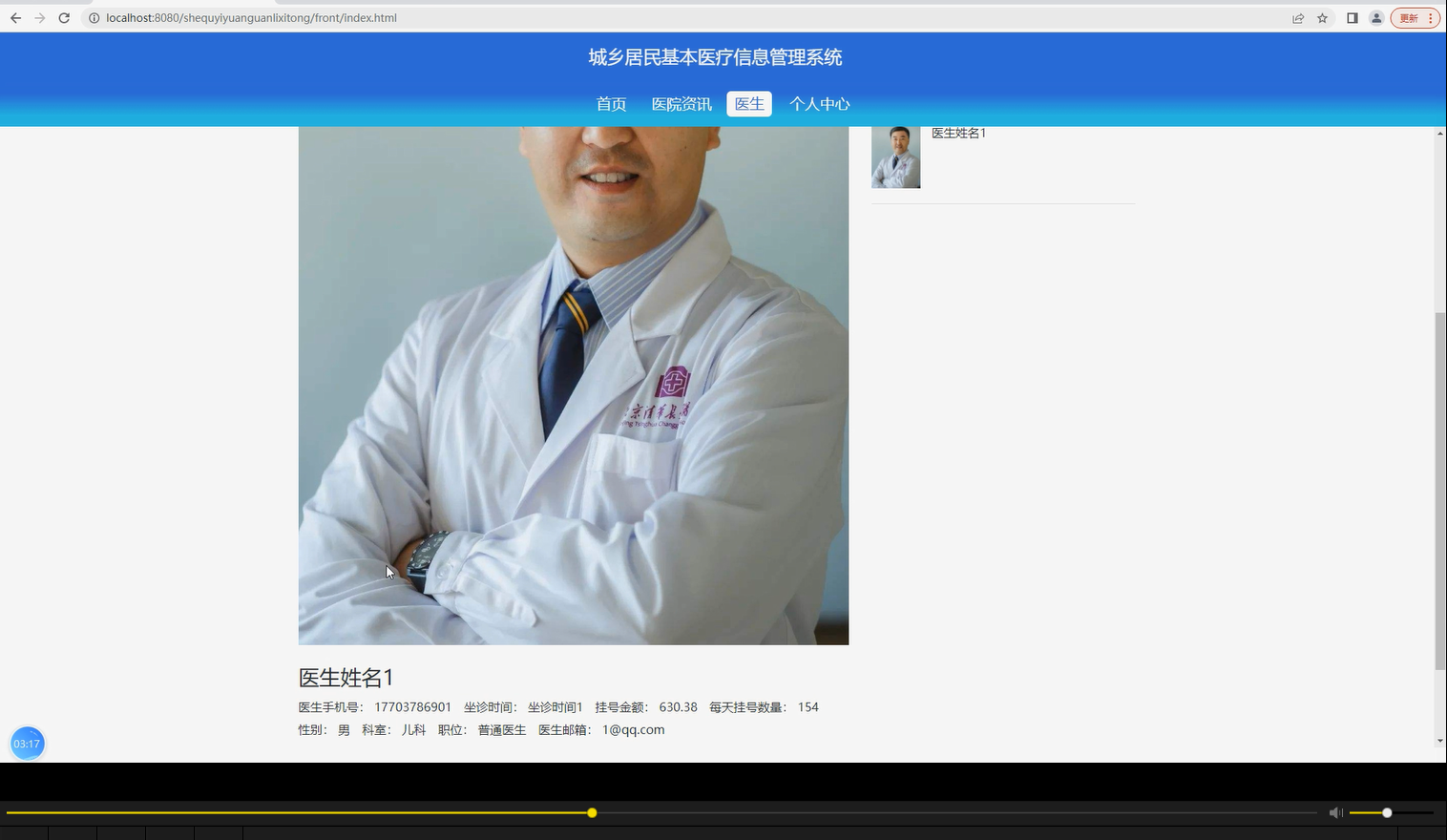The height and width of the screenshot is (840, 1447).
Task: Click the browser forward navigation icon
Action: [40, 17]
